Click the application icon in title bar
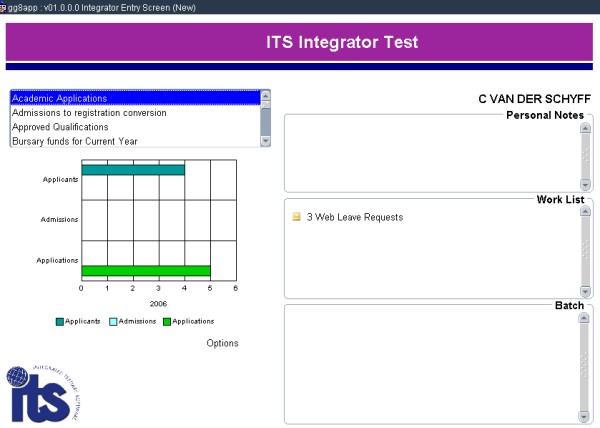Viewport: 600px width, 428px height. pos(3,7)
